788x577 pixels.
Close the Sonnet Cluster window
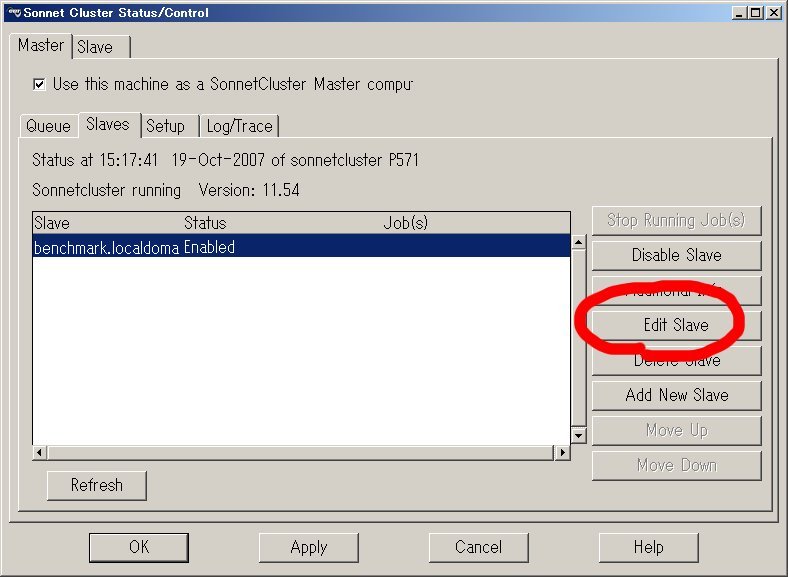(773, 13)
